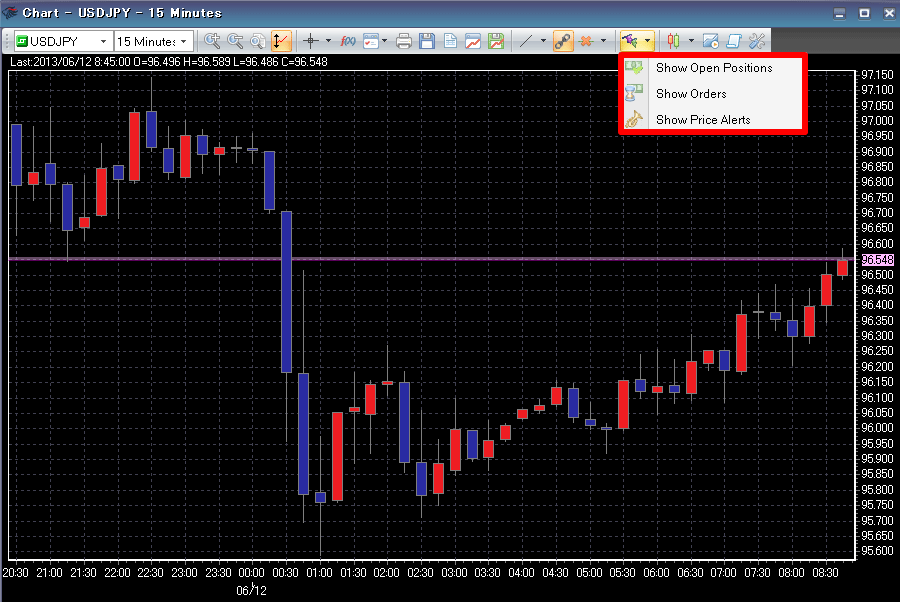Click the trading display pushpin icon
The height and width of the screenshot is (602, 900).
point(630,41)
